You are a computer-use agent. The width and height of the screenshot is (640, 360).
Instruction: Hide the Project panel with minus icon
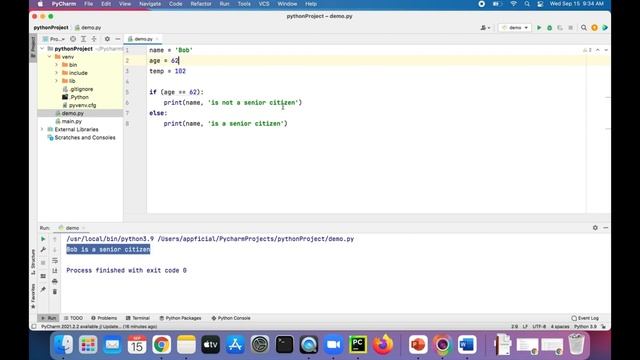coord(118,39)
